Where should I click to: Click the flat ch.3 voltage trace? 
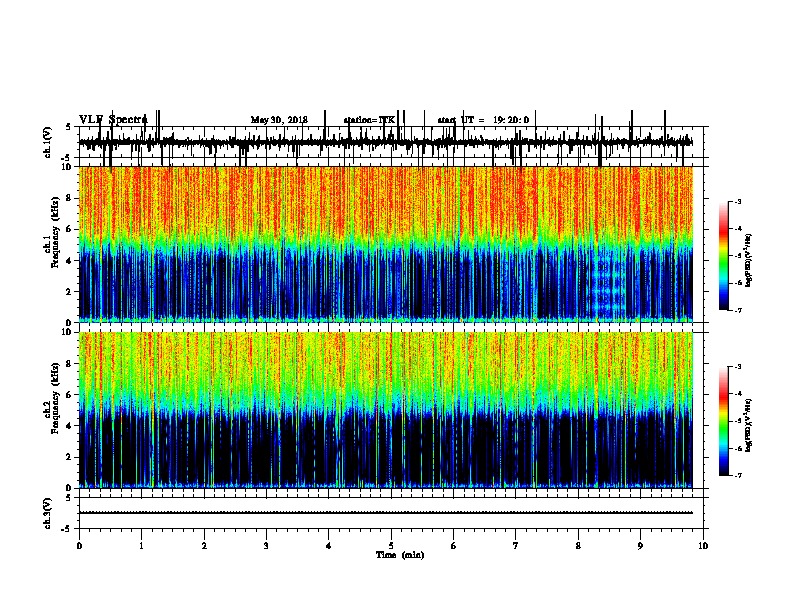pyautogui.click(x=386, y=513)
